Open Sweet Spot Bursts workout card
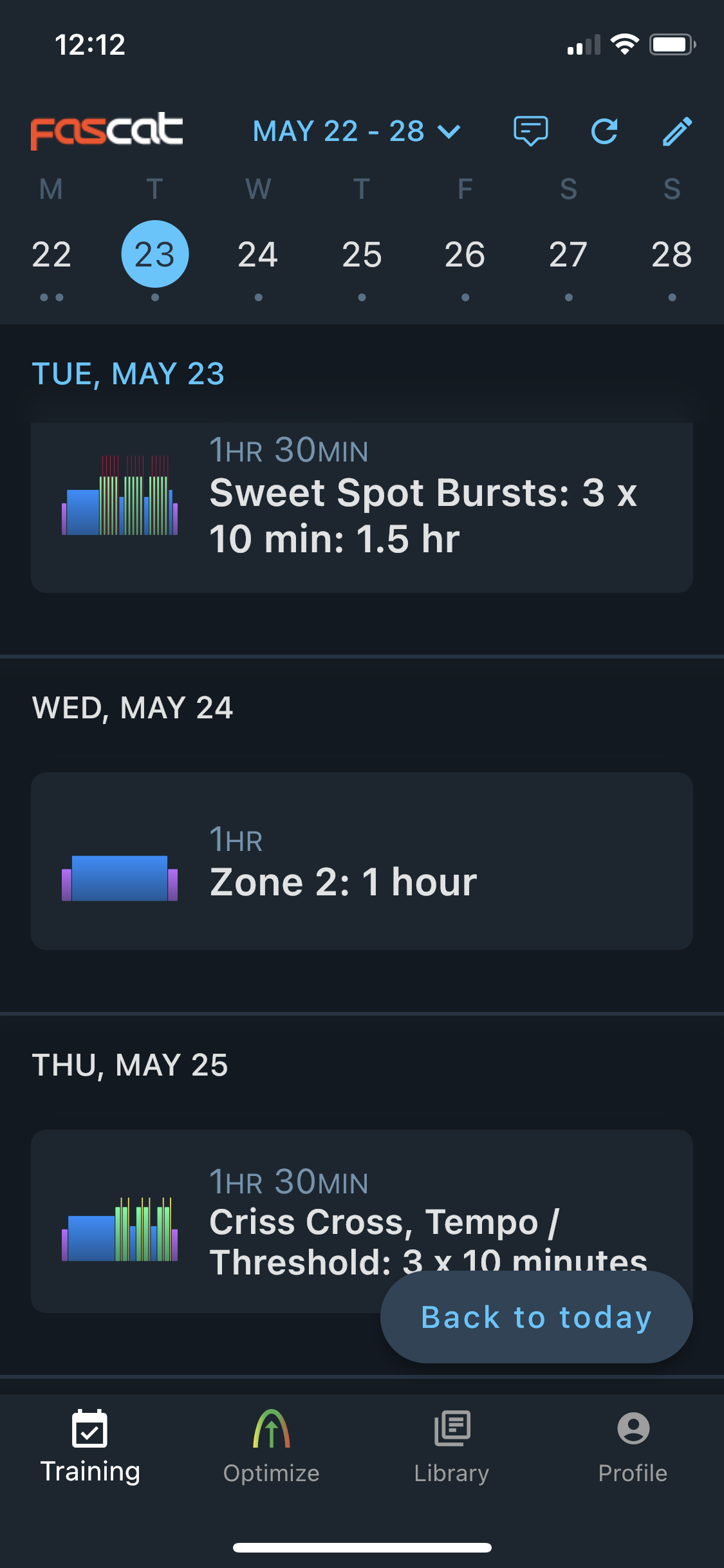 coord(362,507)
